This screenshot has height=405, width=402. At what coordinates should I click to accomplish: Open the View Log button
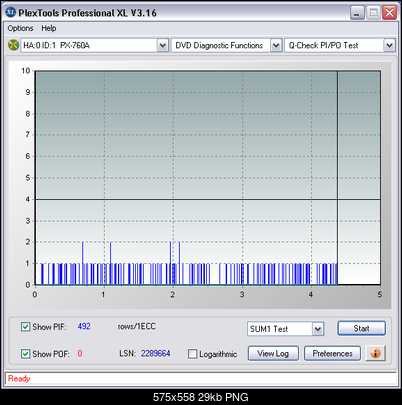coord(273,353)
